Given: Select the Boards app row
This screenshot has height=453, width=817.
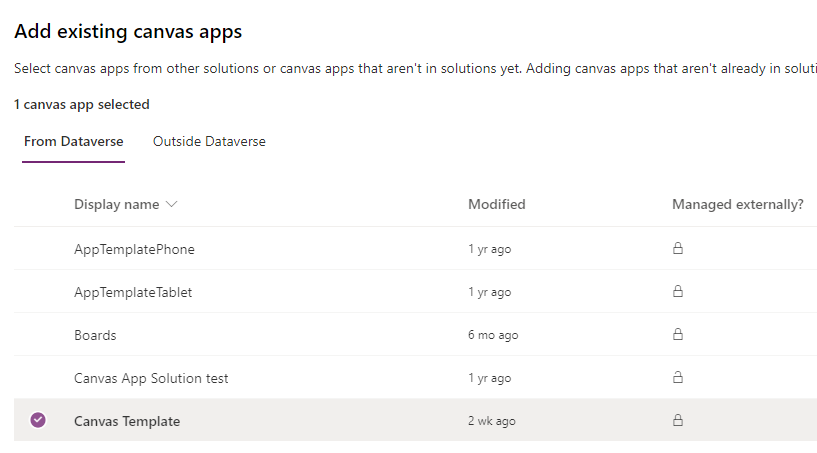Looking at the screenshot, I should click(x=95, y=335).
